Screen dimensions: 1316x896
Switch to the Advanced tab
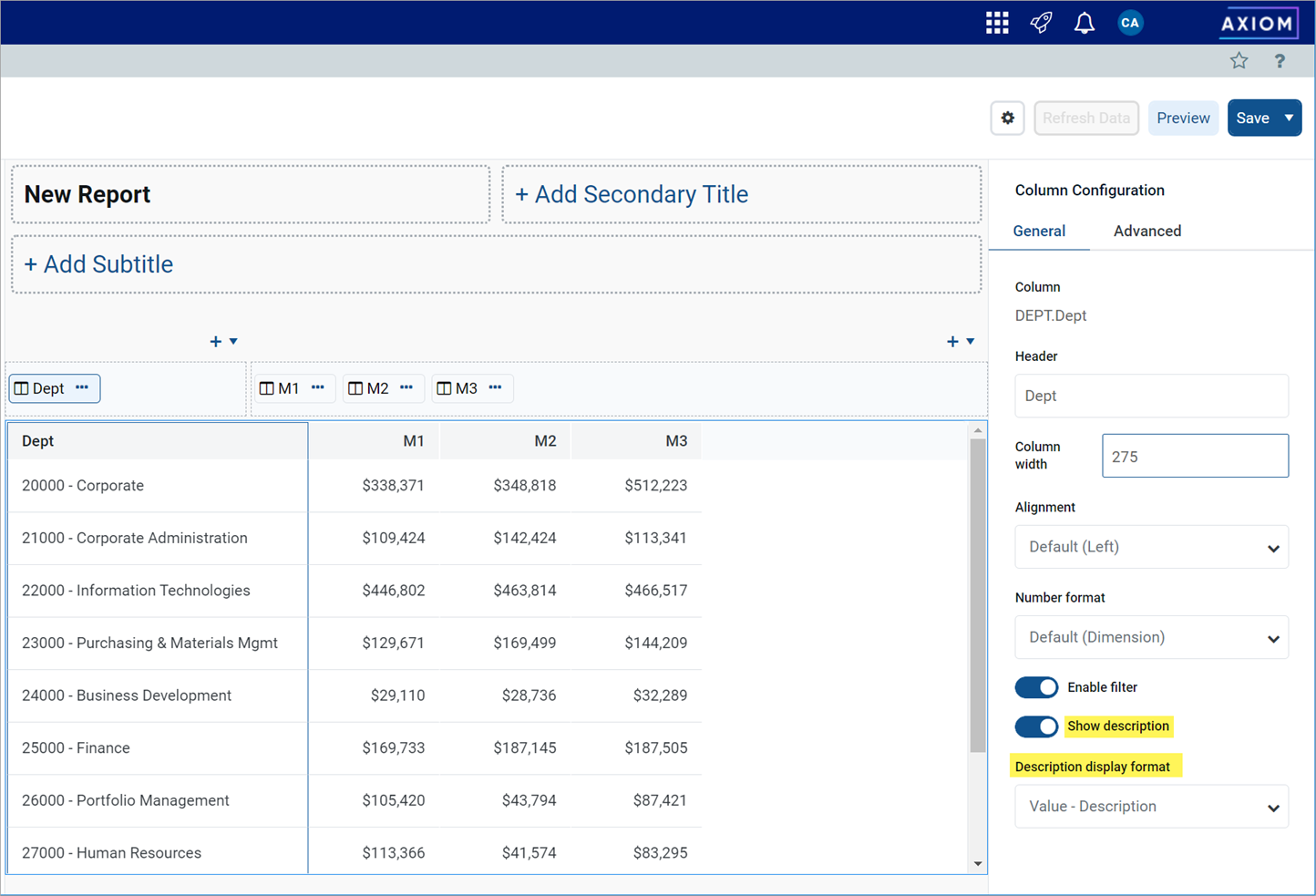point(1146,232)
